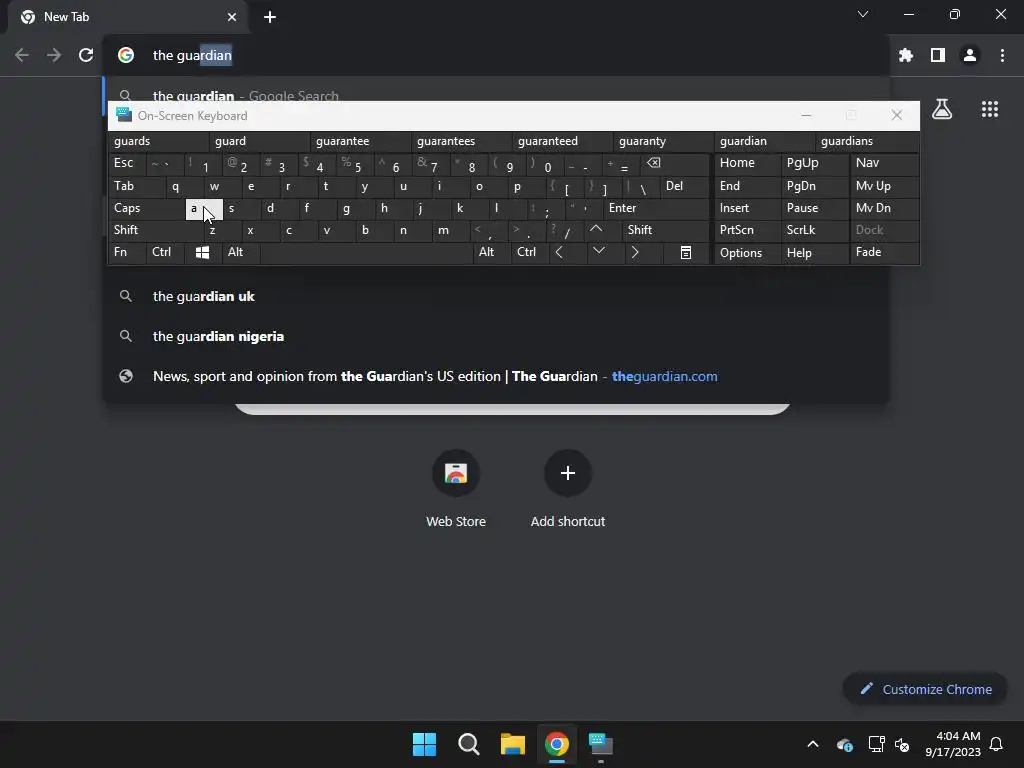Open Chrome Labs flask icon
1024x768 pixels.
pos(942,109)
